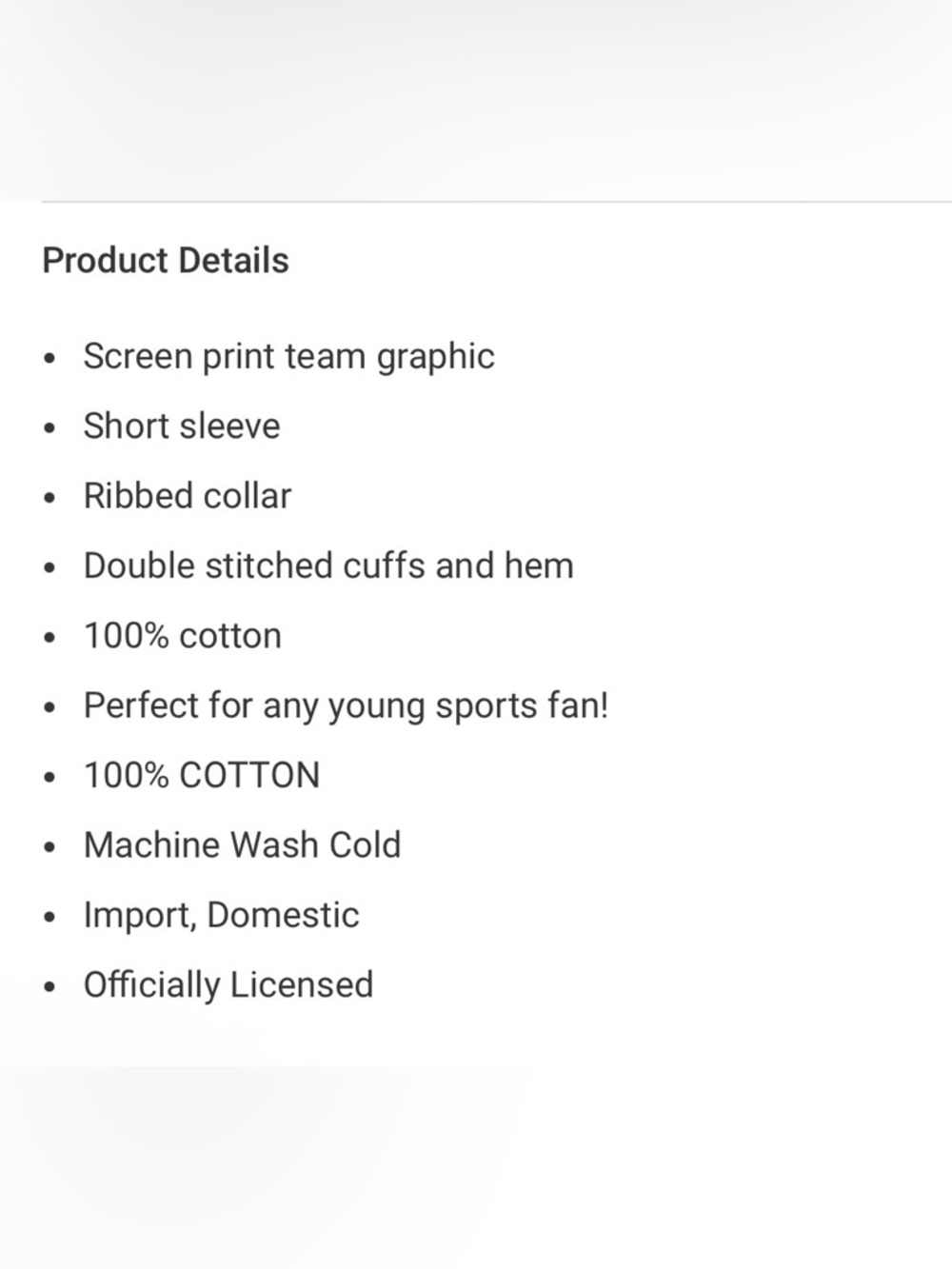Click the 'Ribbed collar' list item
This screenshot has width=952, height=1269.
pyautogui.click(x=188, y=496)
